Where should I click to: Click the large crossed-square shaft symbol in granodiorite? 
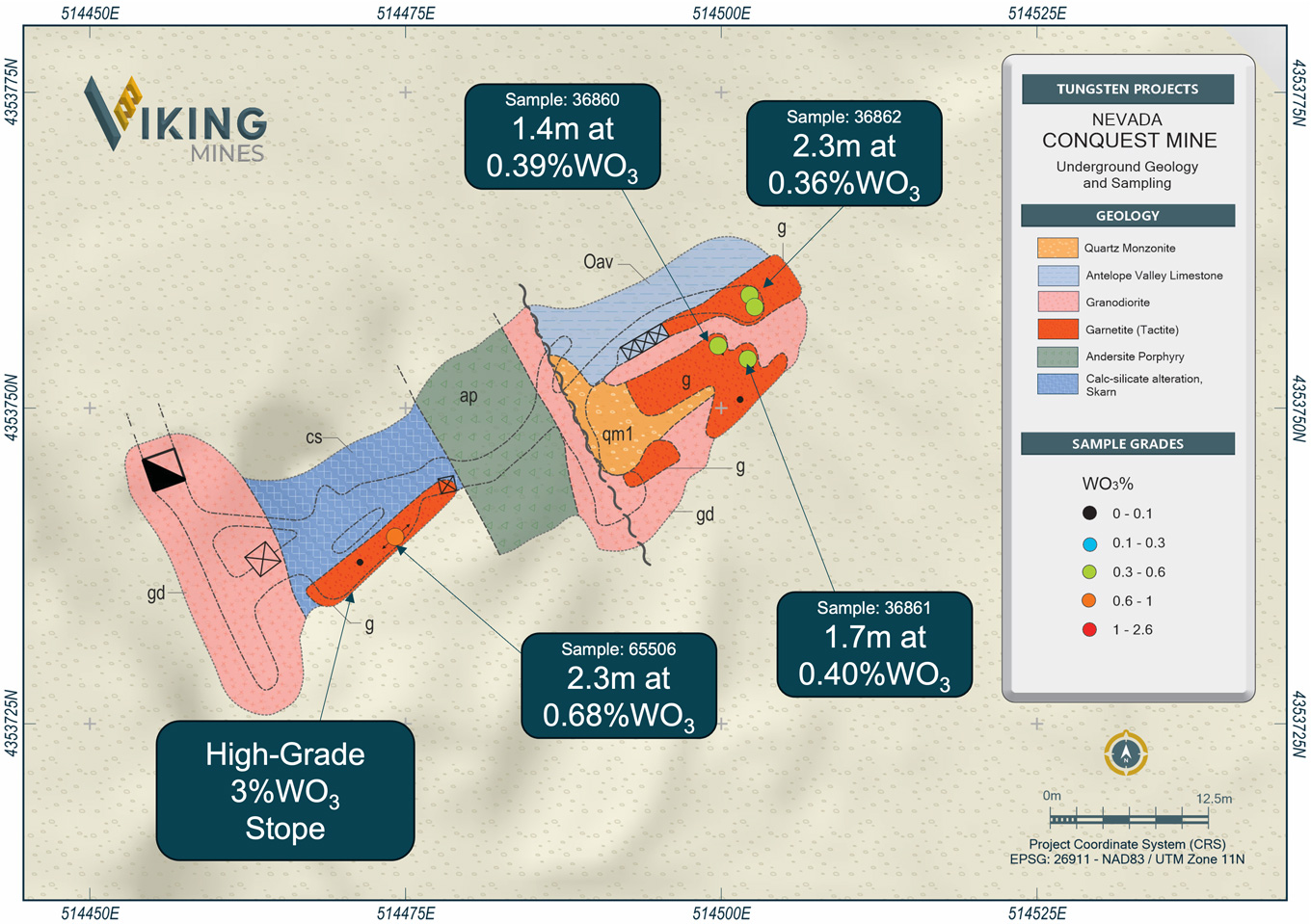262,558
